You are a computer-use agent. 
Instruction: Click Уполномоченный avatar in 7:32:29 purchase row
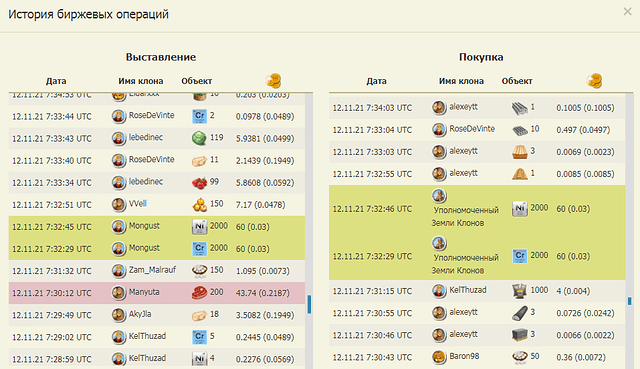pos(439,244)
